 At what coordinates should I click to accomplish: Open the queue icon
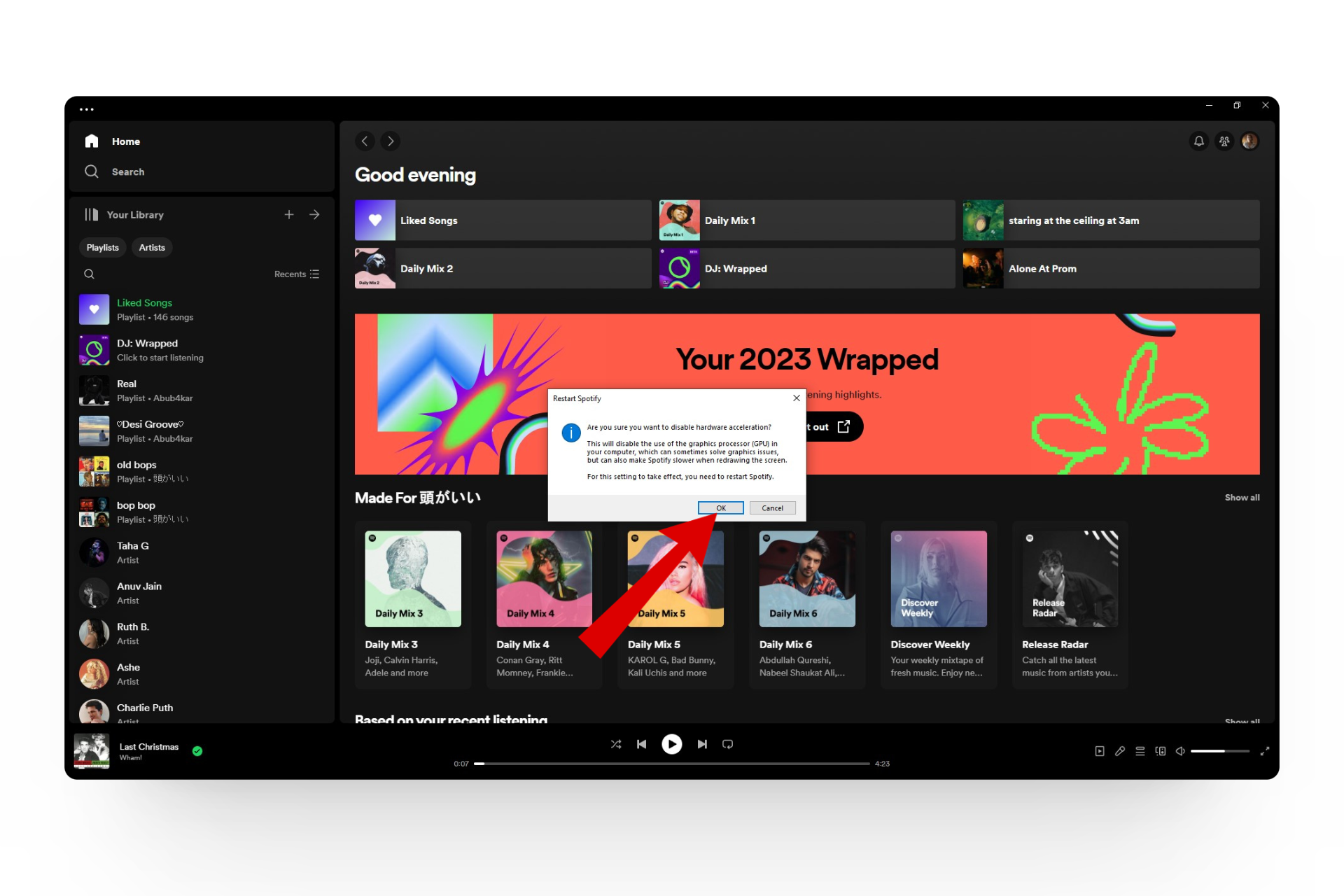(x=1140, y=751)
